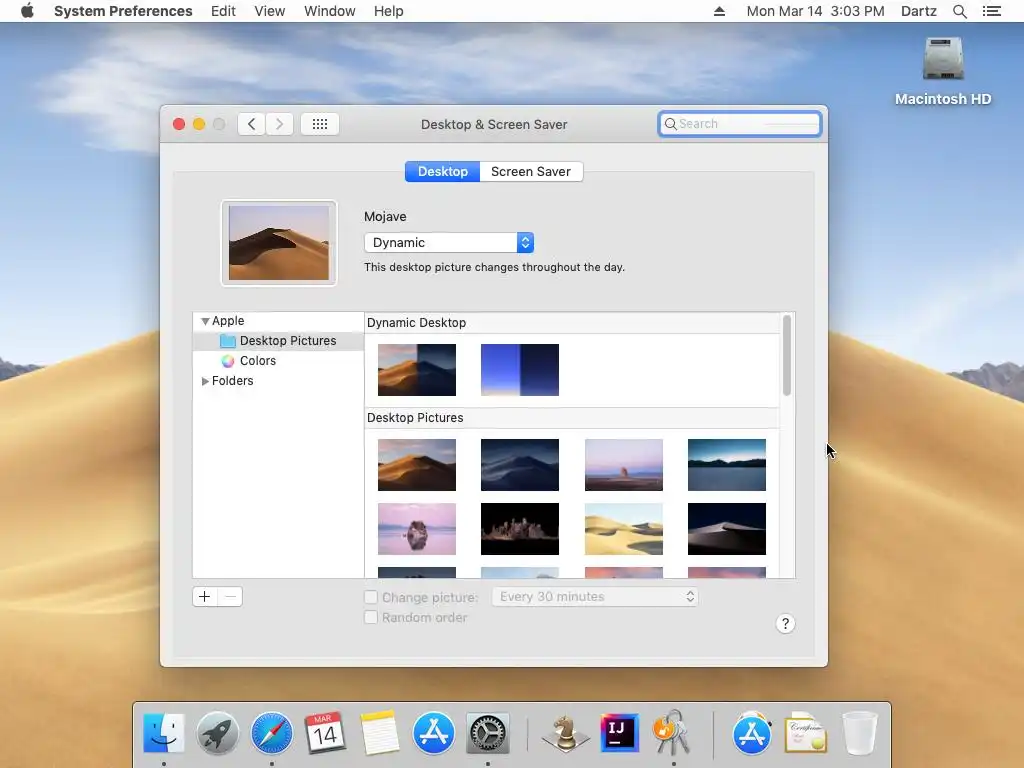This screenshot has height=768, width=1024.
Task: Collapse the Apple tree group
Action: pyautogui.click(x=205, y=321)
